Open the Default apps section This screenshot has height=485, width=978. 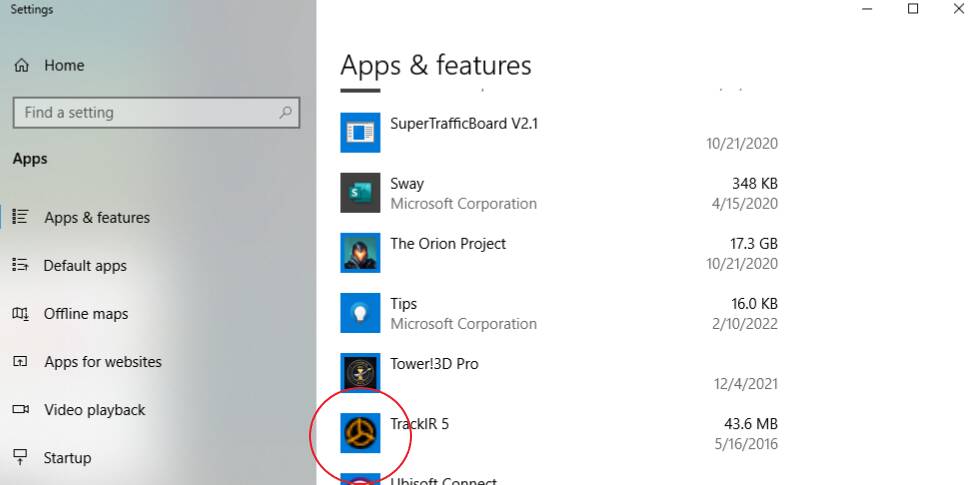click(x=85, y=266)
